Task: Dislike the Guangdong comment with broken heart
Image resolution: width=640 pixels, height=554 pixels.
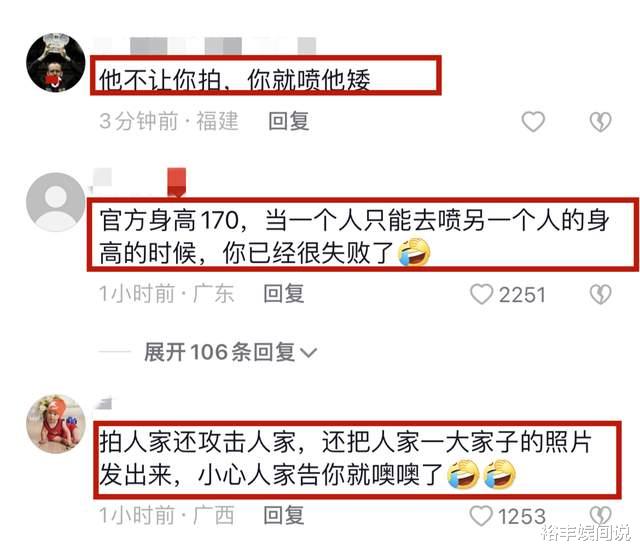Action: click(600, 294)
